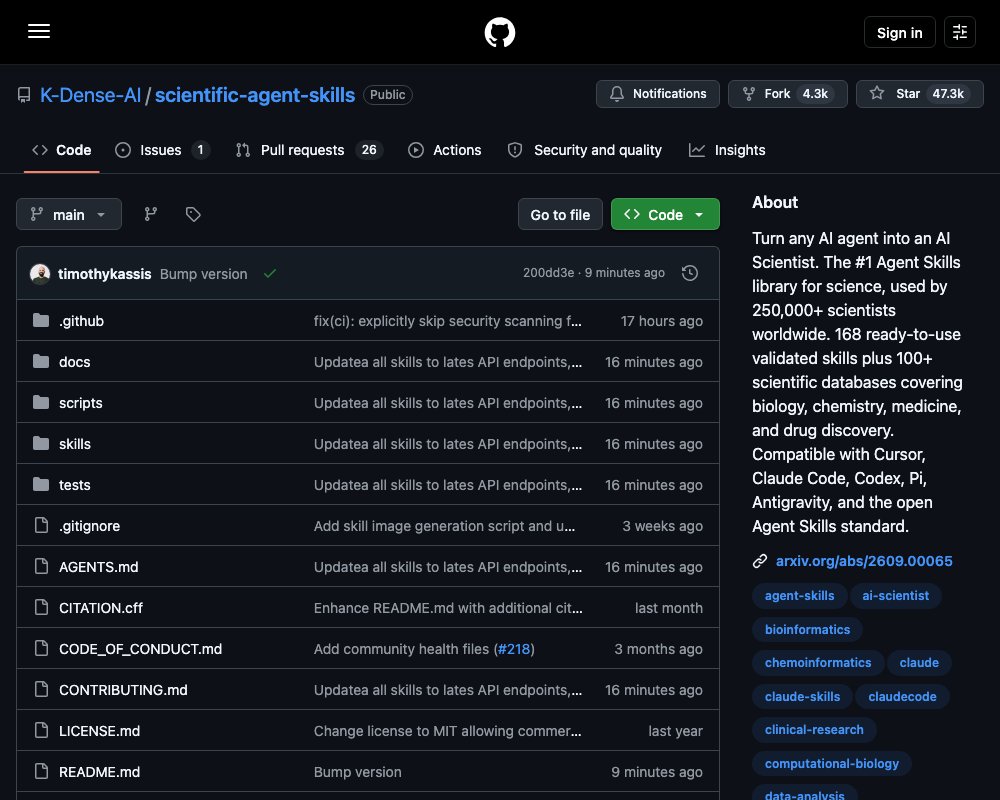The width and height of the screenshot is (1000, 800).
Task: Open the hamburger navigation menu
Action: coord(39,31)
